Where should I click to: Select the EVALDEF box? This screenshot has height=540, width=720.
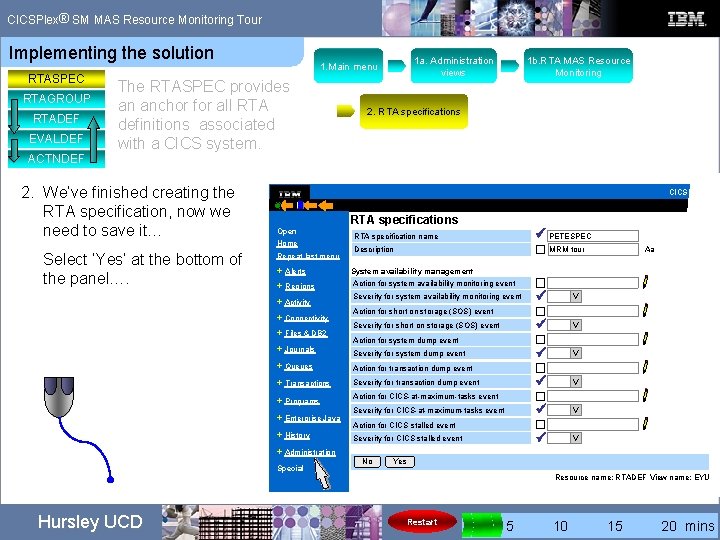pos(56,138)
